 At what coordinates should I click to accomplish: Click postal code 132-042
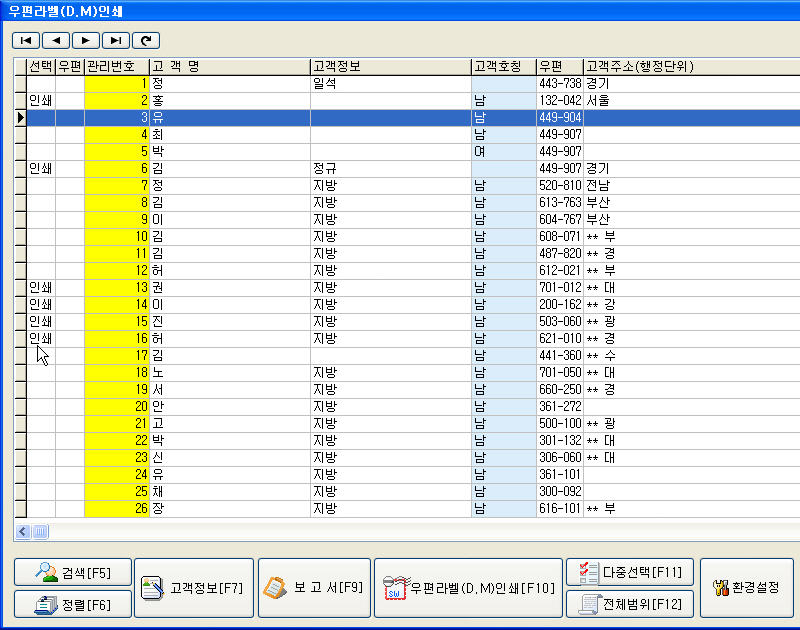point(560,100)
